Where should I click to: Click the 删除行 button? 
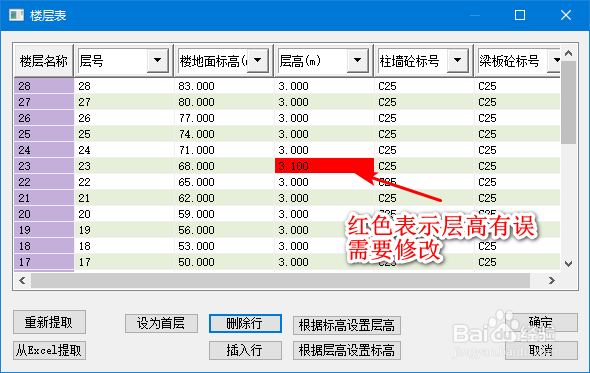pos(245,323)
